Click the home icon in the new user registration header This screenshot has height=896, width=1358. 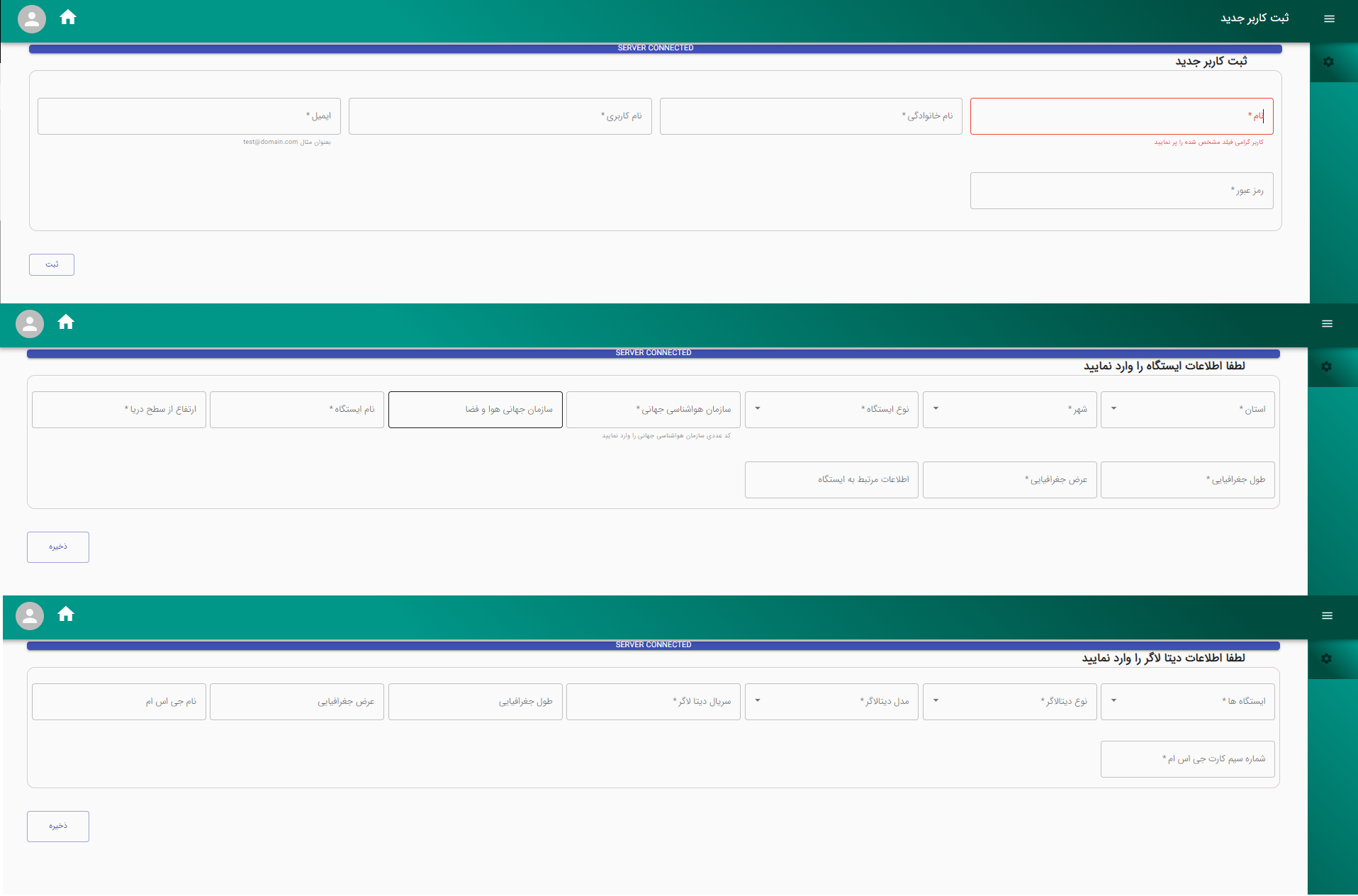pos(68,18)
